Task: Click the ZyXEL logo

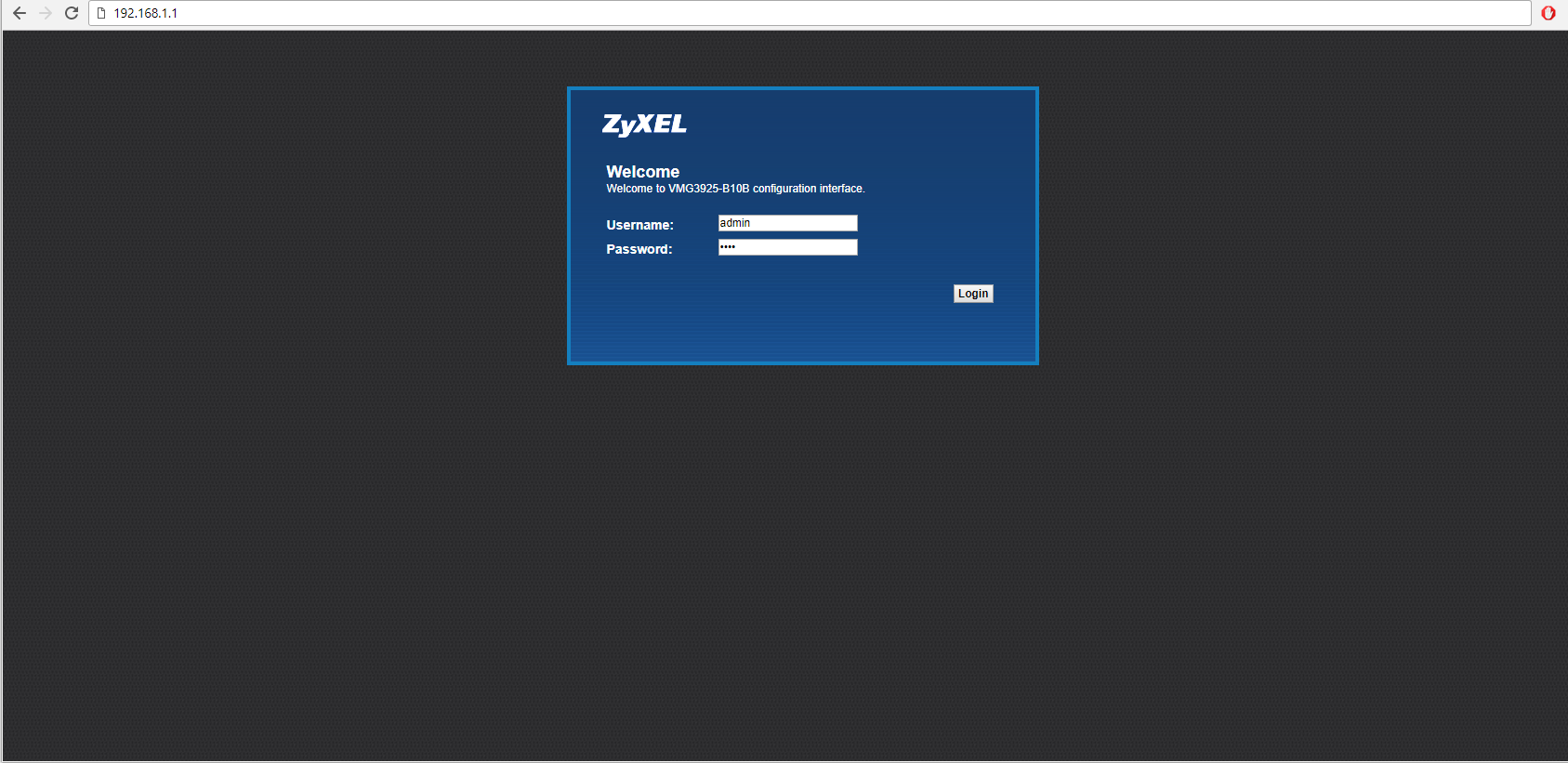Action: 644,125
